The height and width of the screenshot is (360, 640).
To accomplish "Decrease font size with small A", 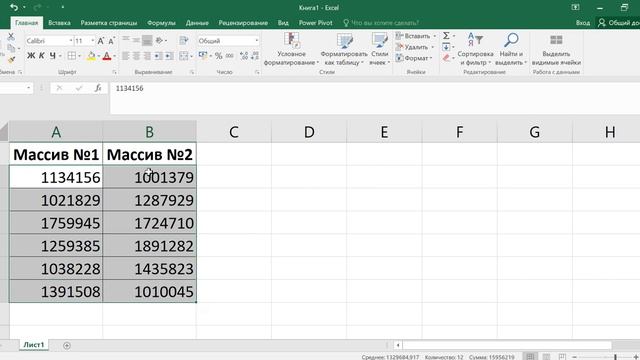I will pos(111,41).
